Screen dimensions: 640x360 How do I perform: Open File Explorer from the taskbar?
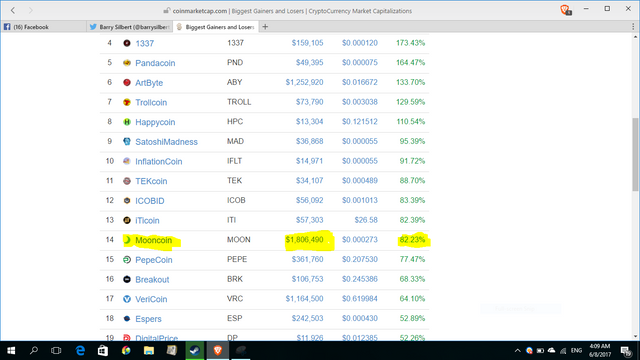pyautogui.click(x=149, y=351)
